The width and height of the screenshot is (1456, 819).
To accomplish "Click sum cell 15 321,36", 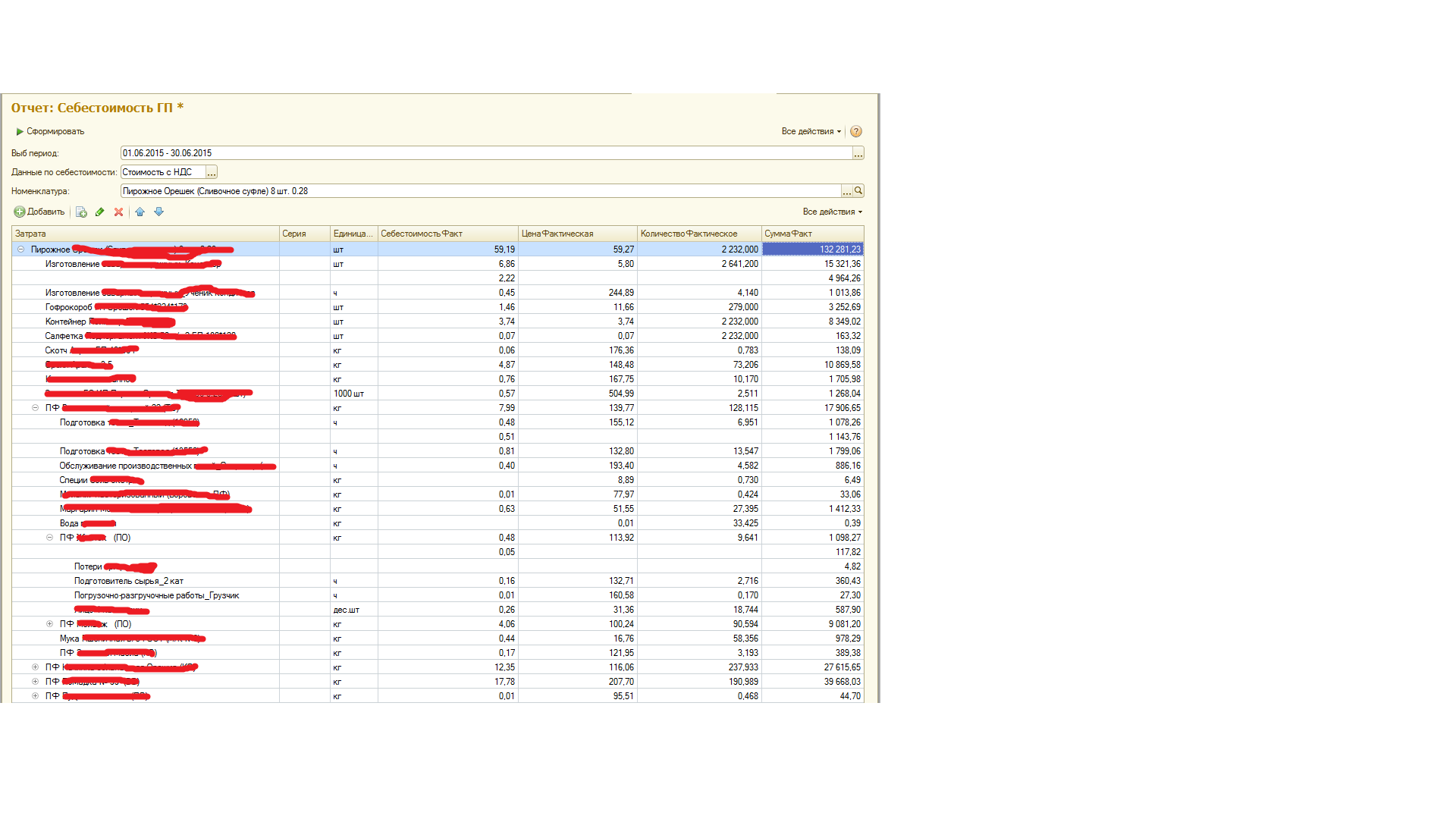I will 813,264.
